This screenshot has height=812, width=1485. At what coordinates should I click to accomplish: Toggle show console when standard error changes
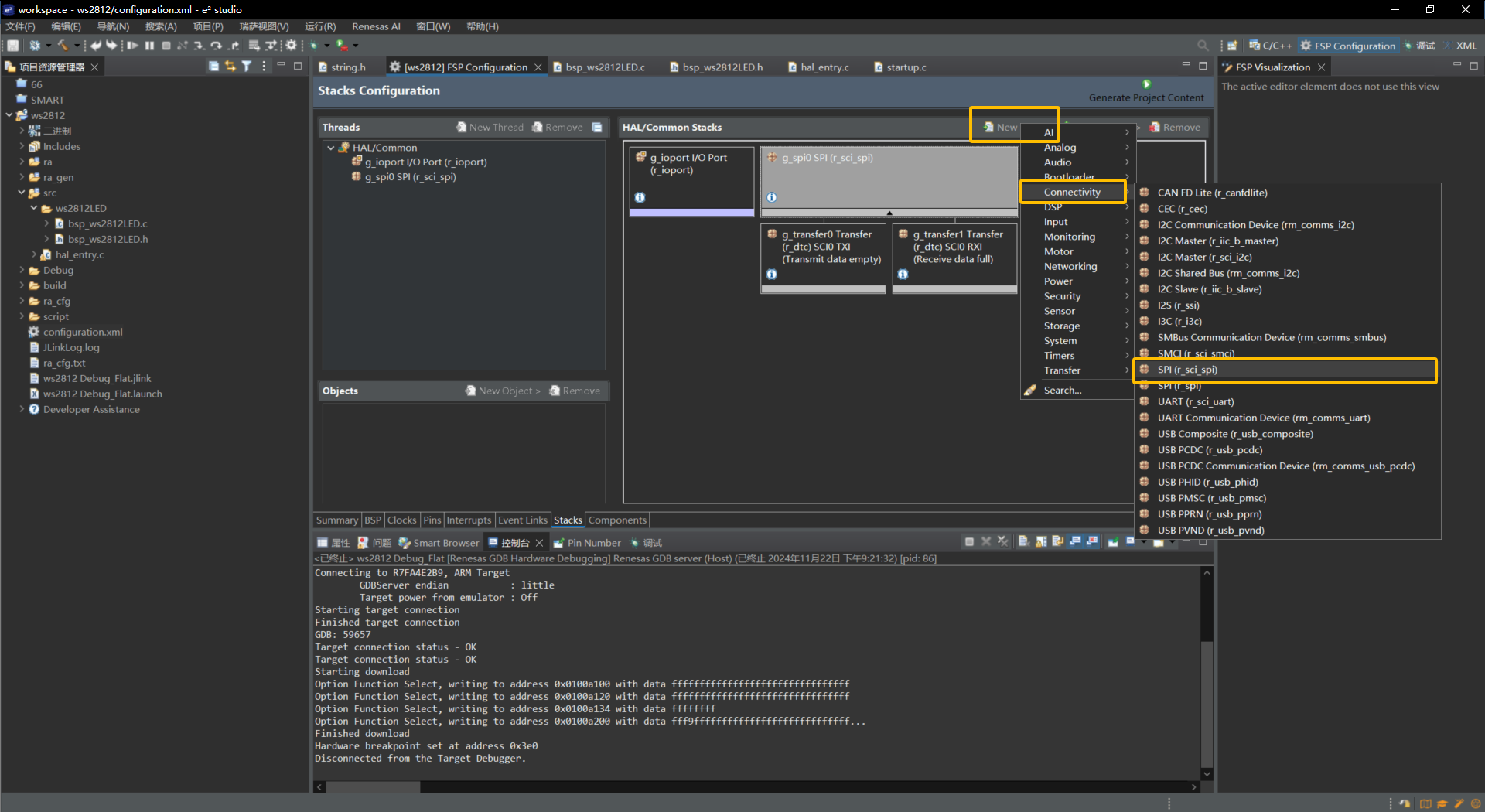coord(1092,541)
